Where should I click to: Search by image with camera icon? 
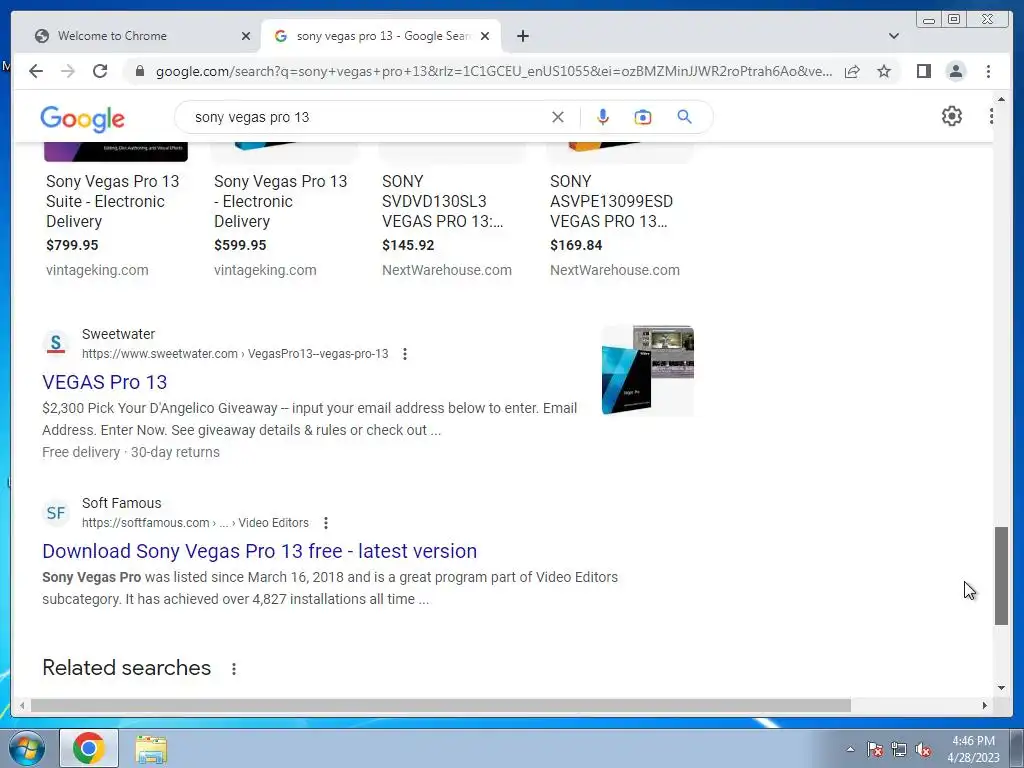click(x=643, y=117)
